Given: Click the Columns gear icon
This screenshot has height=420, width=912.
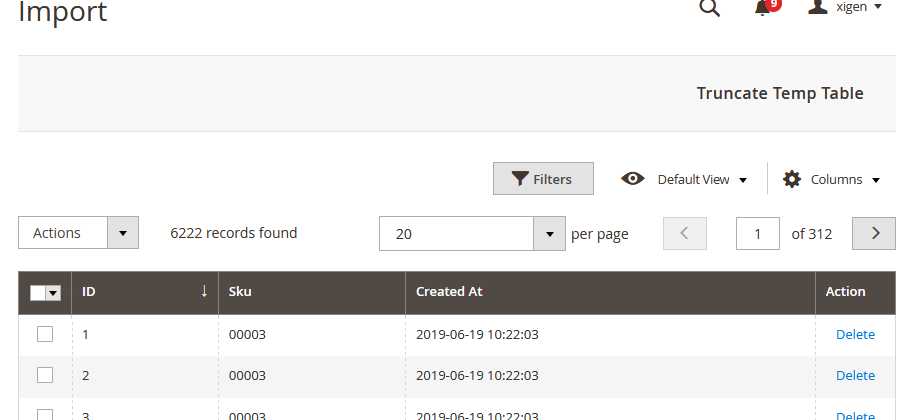Looking at the screenshot, I should click(792, 179).
